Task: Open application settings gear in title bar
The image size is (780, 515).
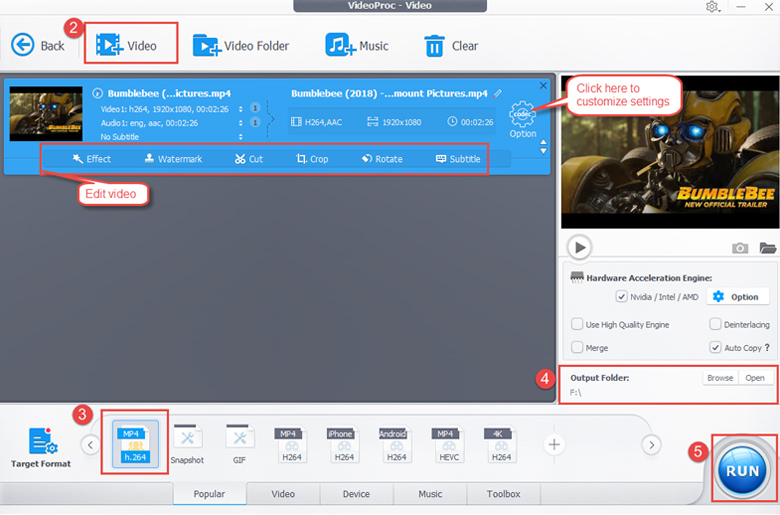Action: (x=712, y=7)
